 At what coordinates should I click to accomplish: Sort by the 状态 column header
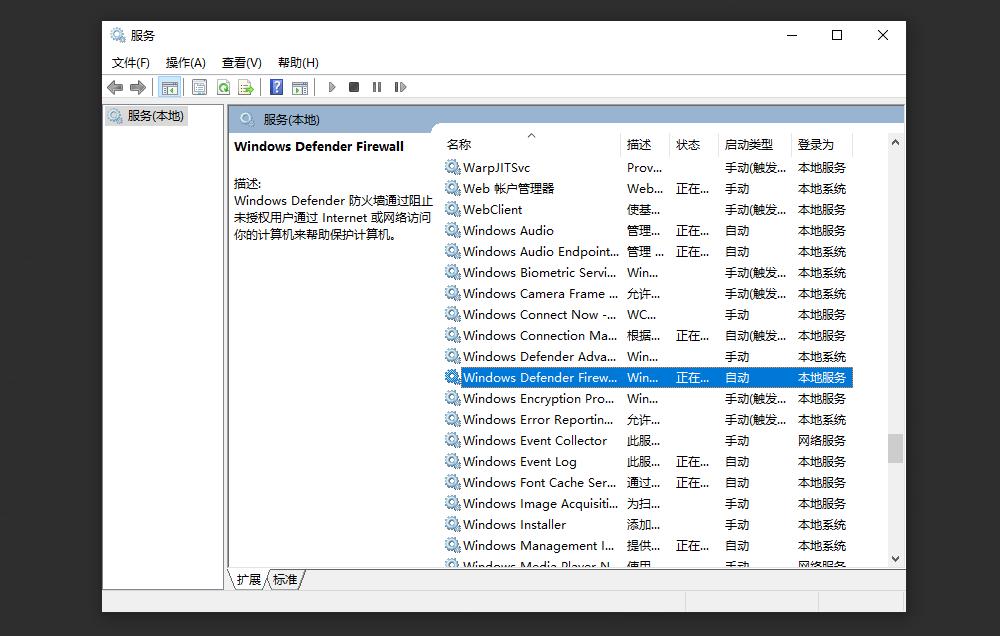(694, 144)
